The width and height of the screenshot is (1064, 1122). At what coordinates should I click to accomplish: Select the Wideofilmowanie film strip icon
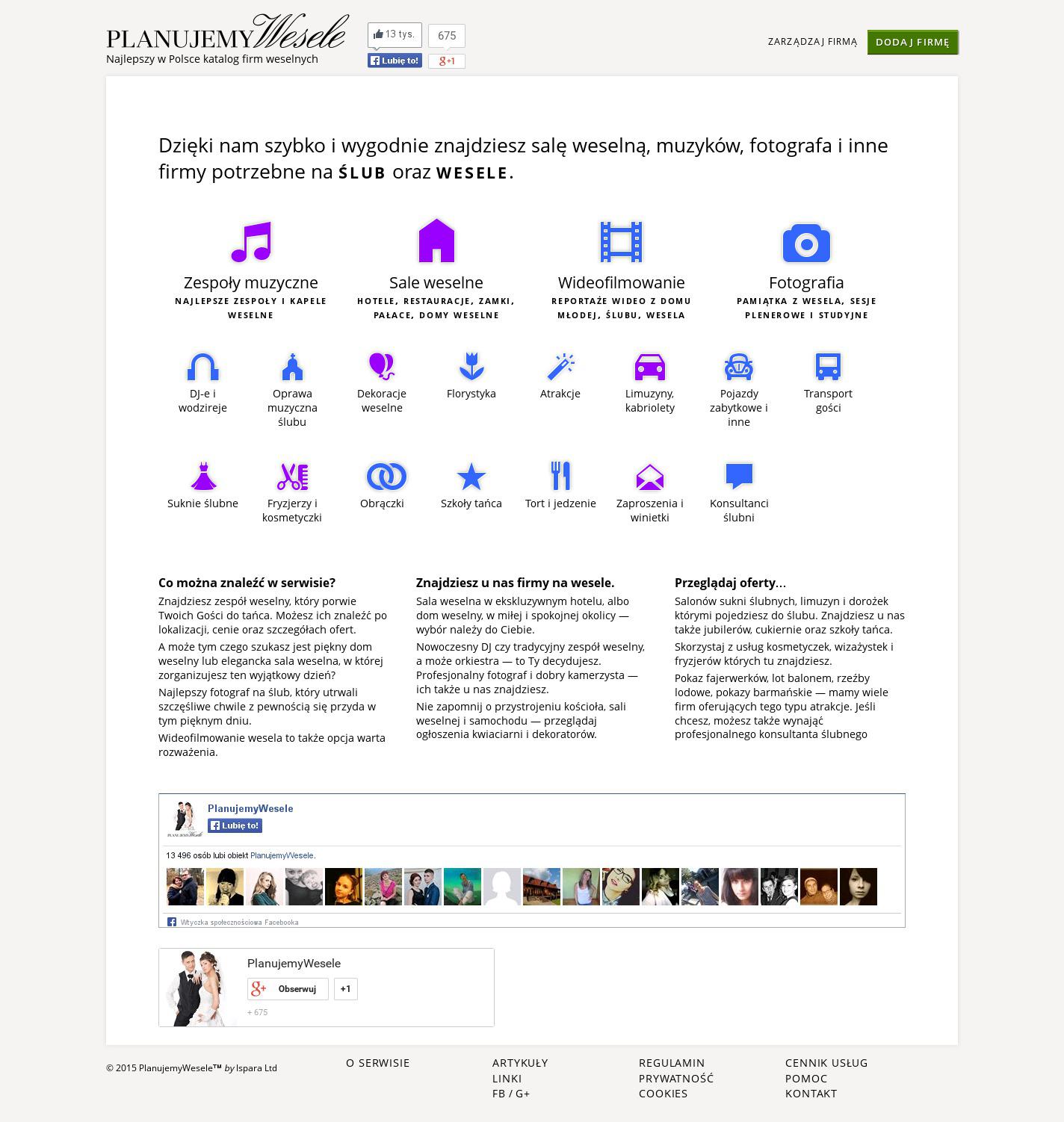(x=621, y=241)
